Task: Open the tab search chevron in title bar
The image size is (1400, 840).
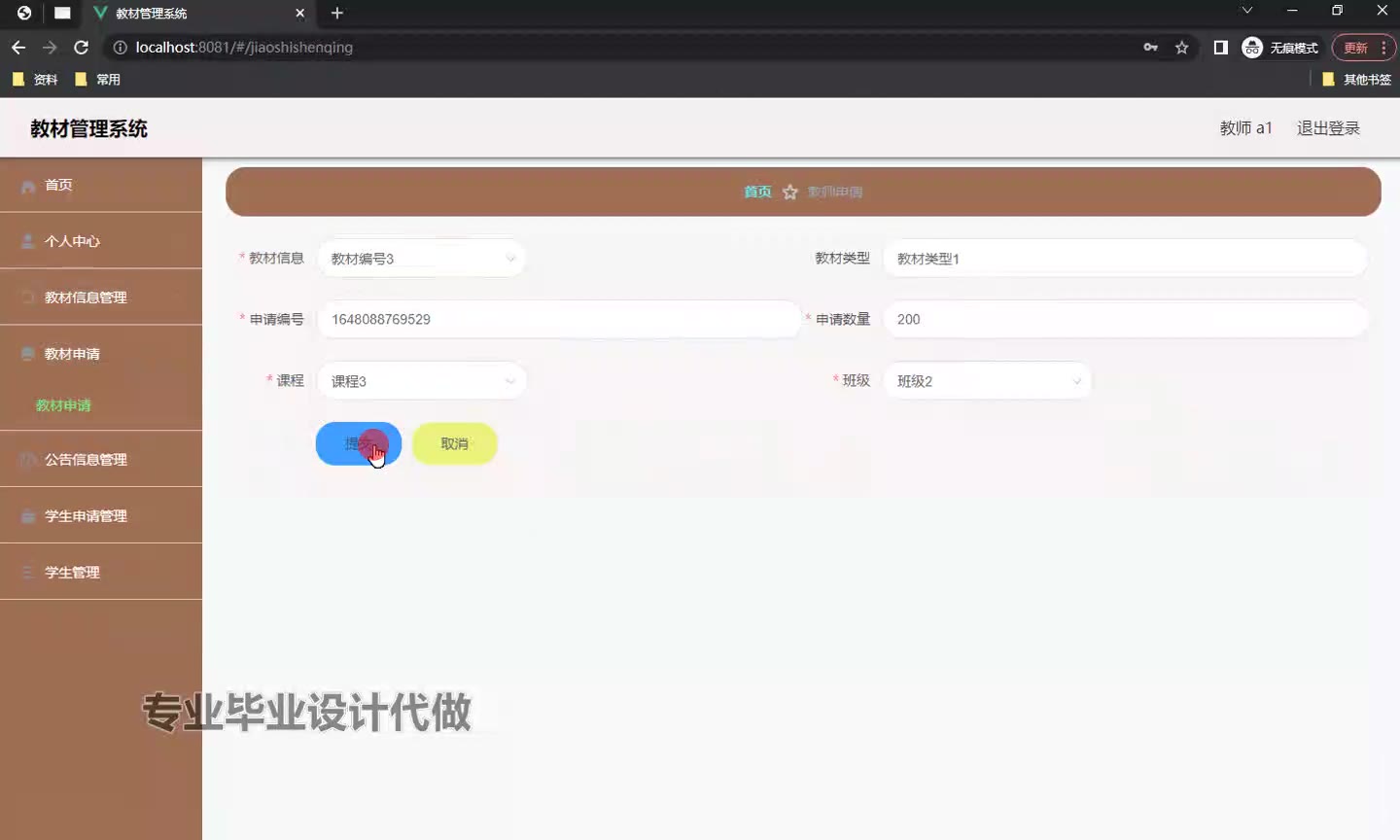Action: pos(1247,11)
